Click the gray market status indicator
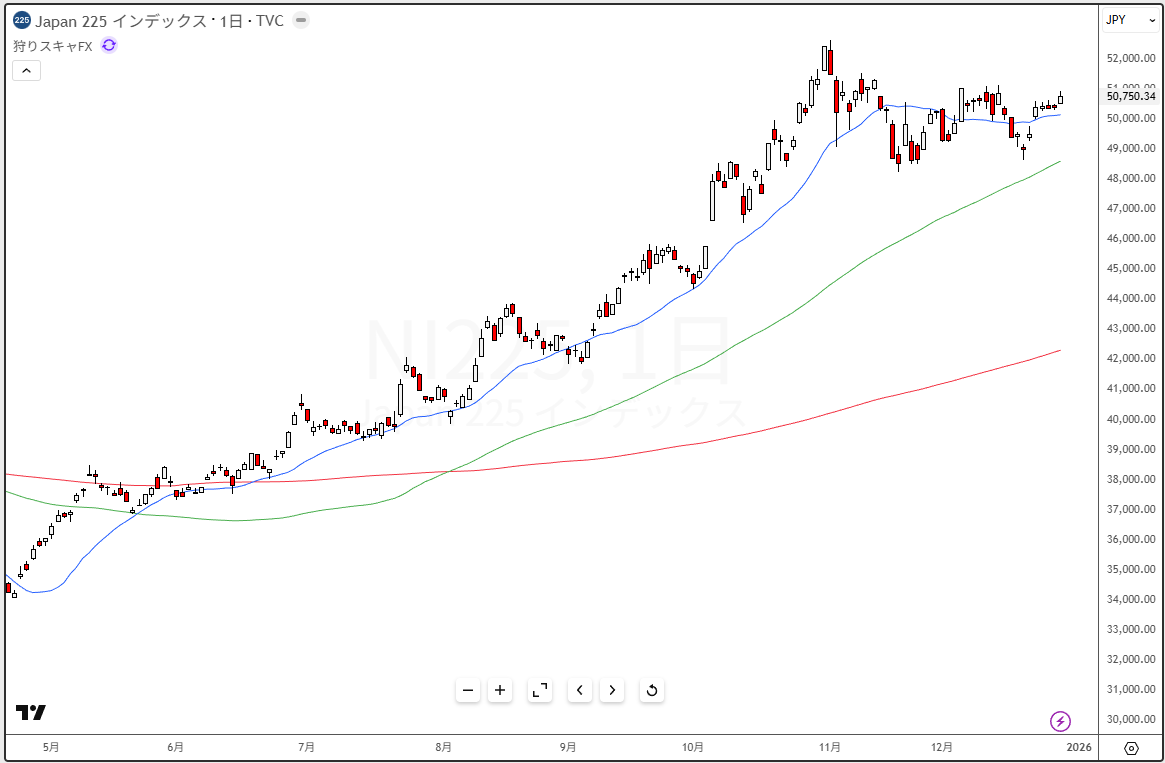This screenshot has height=763, width=1165. tap(302, 20)
